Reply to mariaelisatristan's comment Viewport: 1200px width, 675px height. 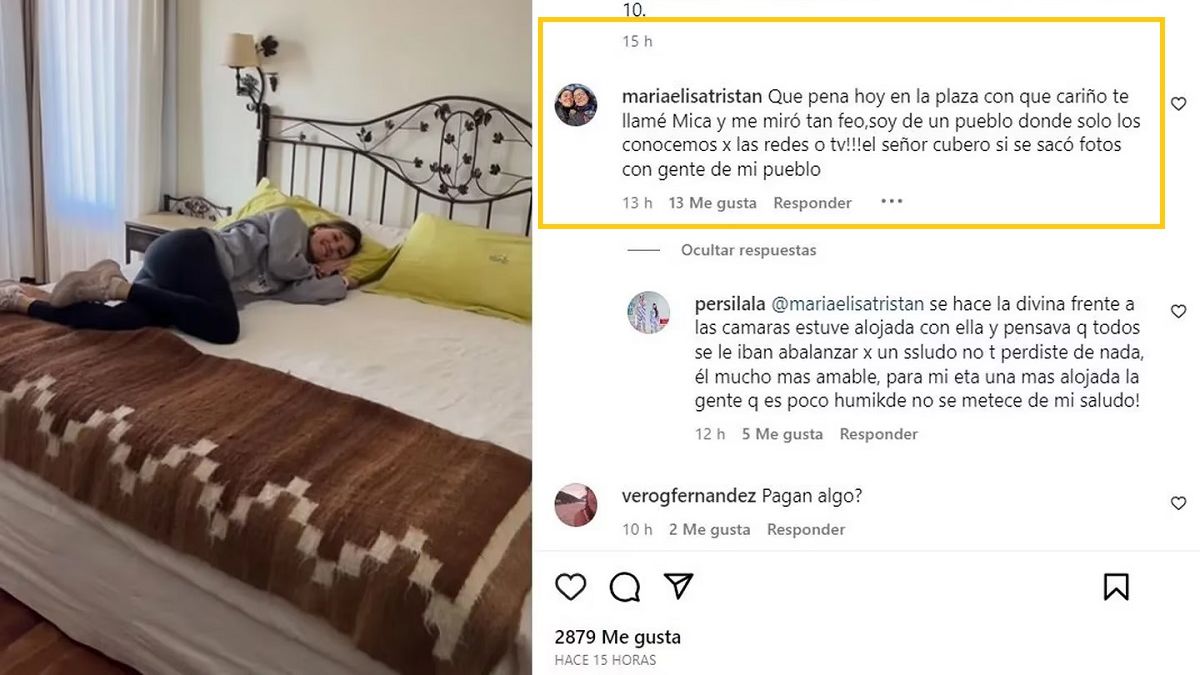[813, 203]
